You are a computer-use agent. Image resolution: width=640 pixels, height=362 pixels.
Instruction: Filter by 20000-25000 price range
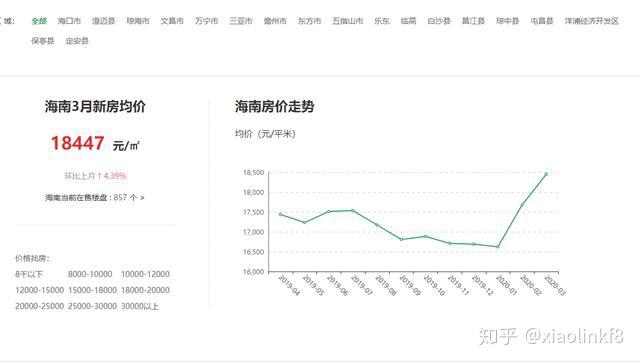(x=40, y=306)
